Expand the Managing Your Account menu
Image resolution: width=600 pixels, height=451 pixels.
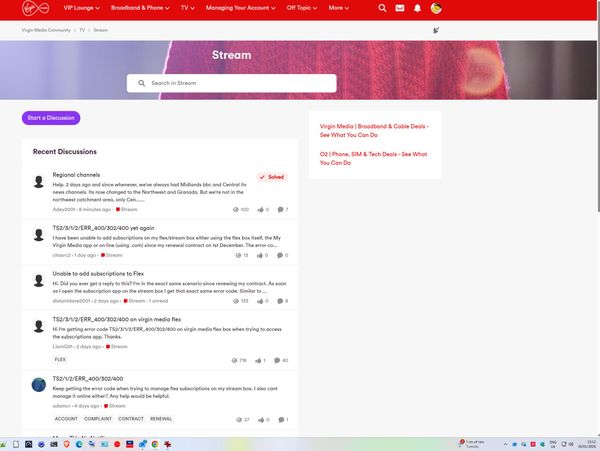(242, 8)
